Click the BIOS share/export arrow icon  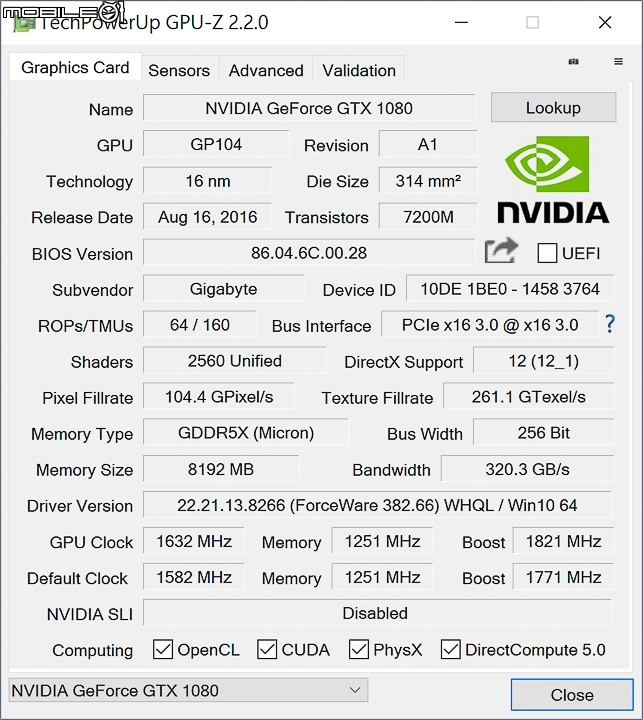pos(502,251)
